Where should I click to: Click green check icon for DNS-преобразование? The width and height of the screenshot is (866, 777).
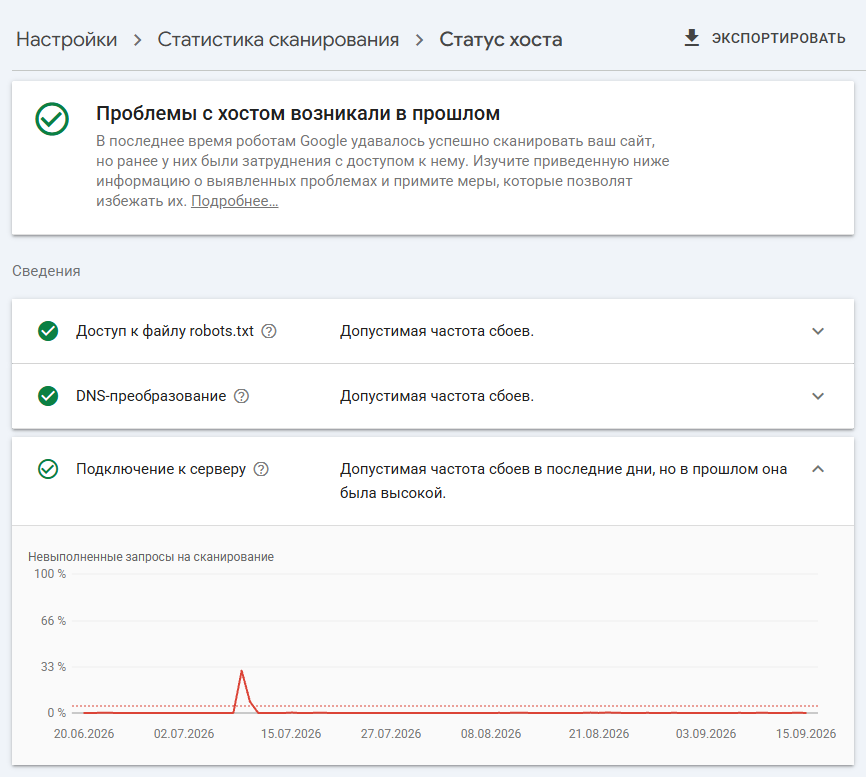pyautogui.click(x=48, y=396)
